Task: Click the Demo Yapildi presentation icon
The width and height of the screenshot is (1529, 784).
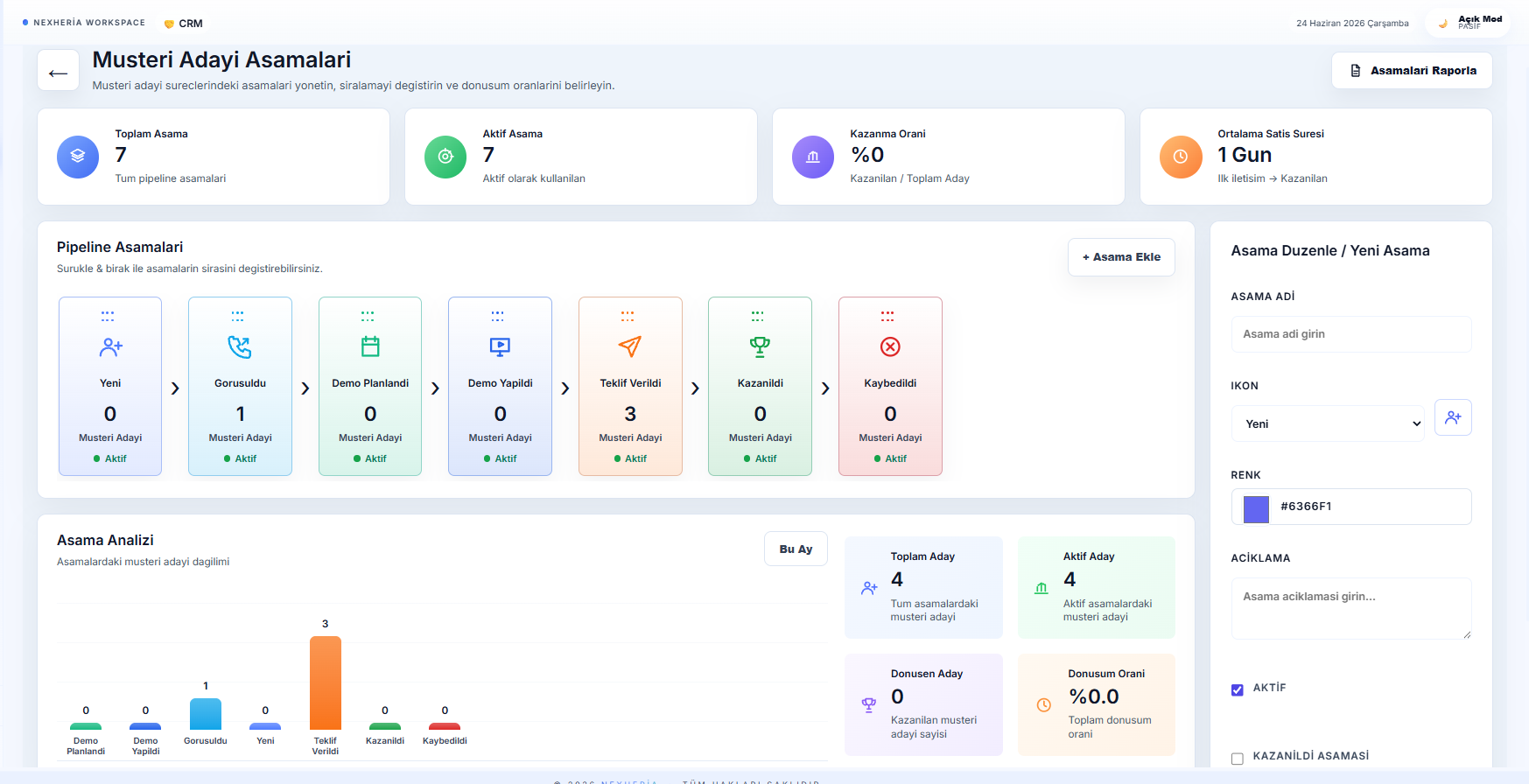Action: tap(500, 347)
